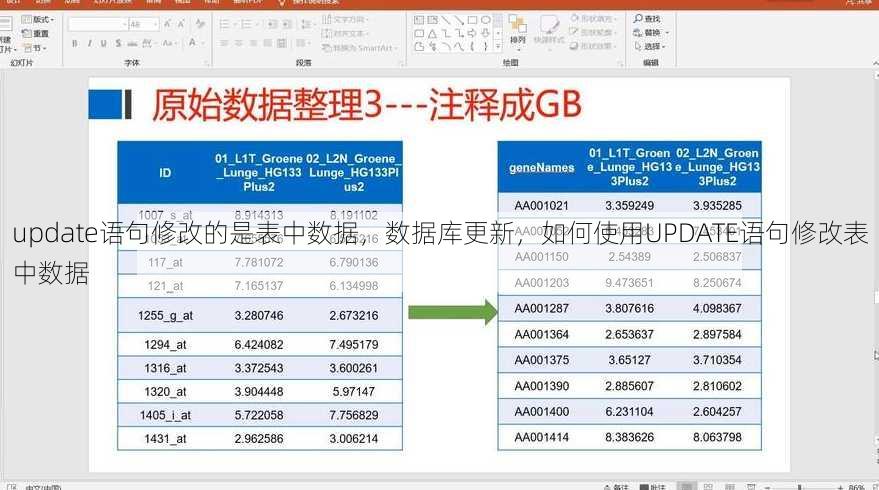879x490 pixels.
Task: Center text in paragraph group
Action: pos(239,43)
